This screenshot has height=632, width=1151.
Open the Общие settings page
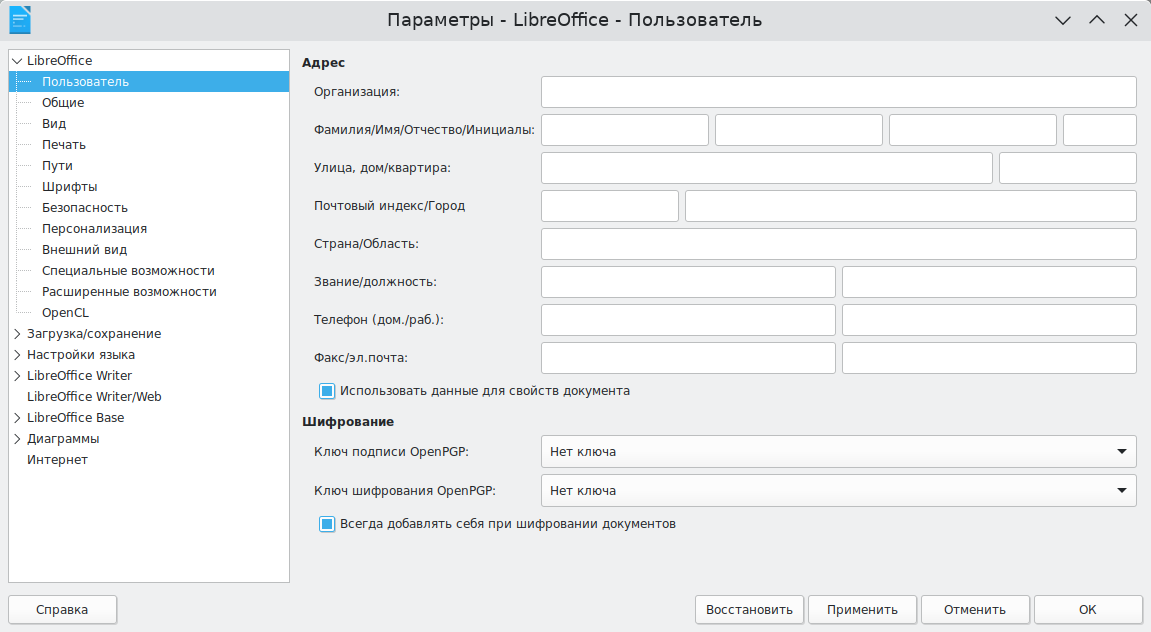[63, 103]
